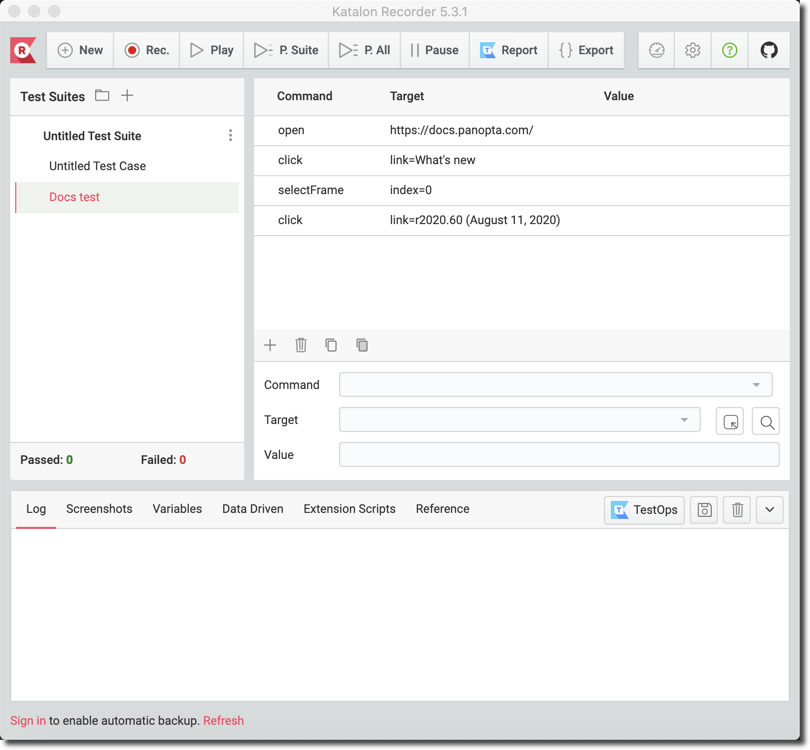This screenshot has height=750, width=810.
Task: Switch to the Data Driven tab
Action: click(x=253, y=509)
